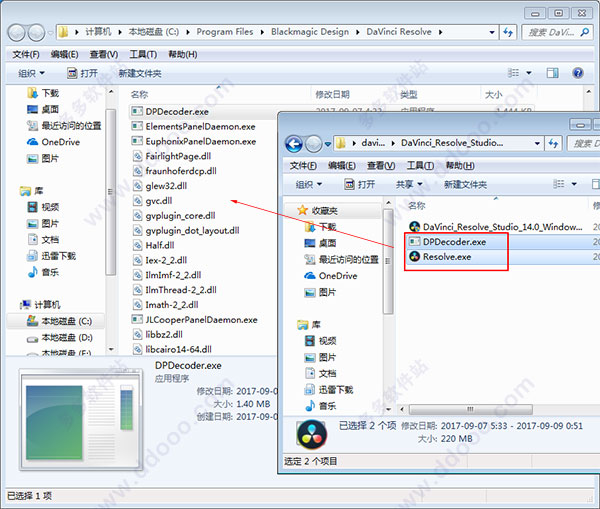Open 编辑(E) menu in the rear window
Viewport: 600px width, 509px height.
click(65, 55)
